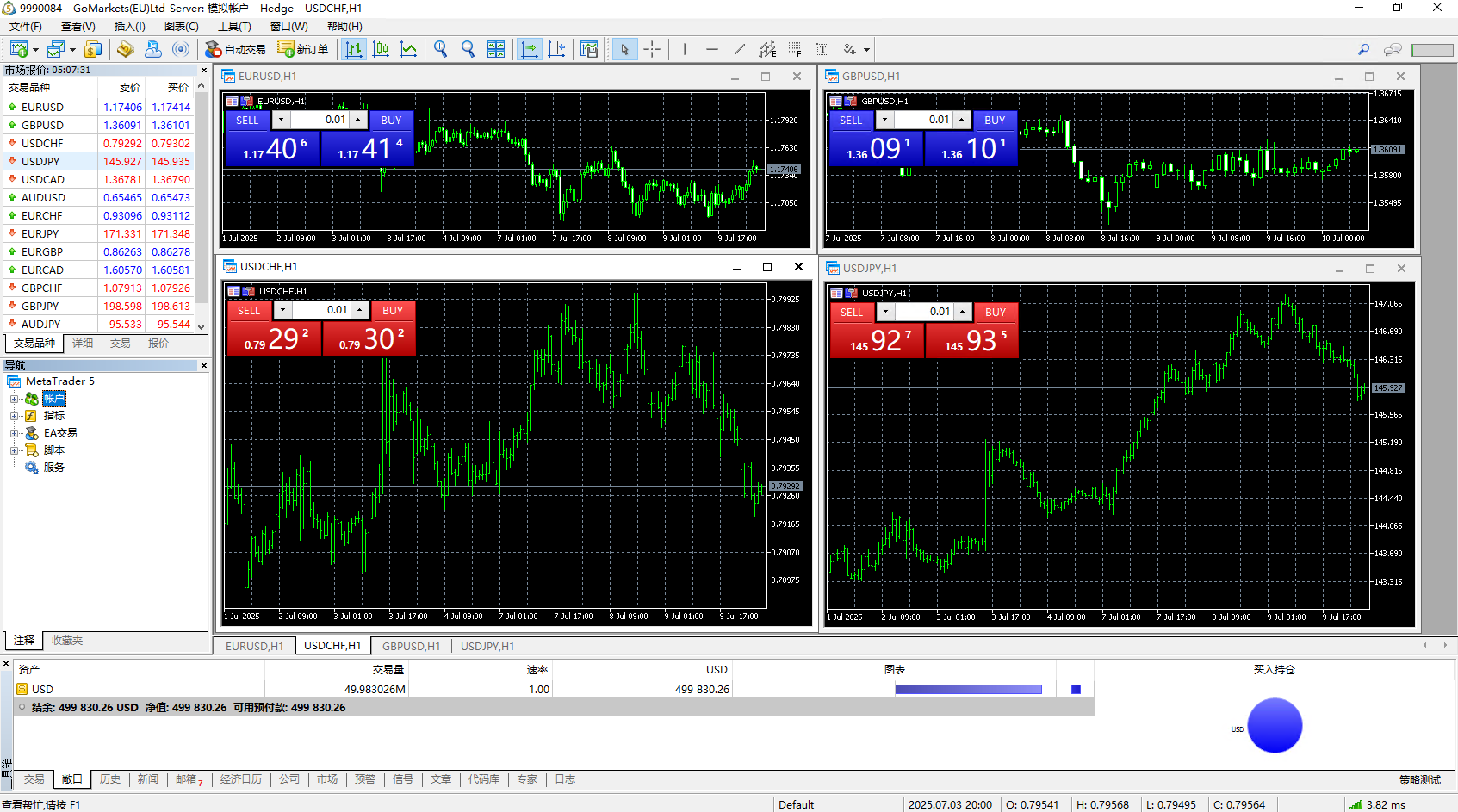Open 详细 tab in market watch
1458x812 pixels.
83,343
